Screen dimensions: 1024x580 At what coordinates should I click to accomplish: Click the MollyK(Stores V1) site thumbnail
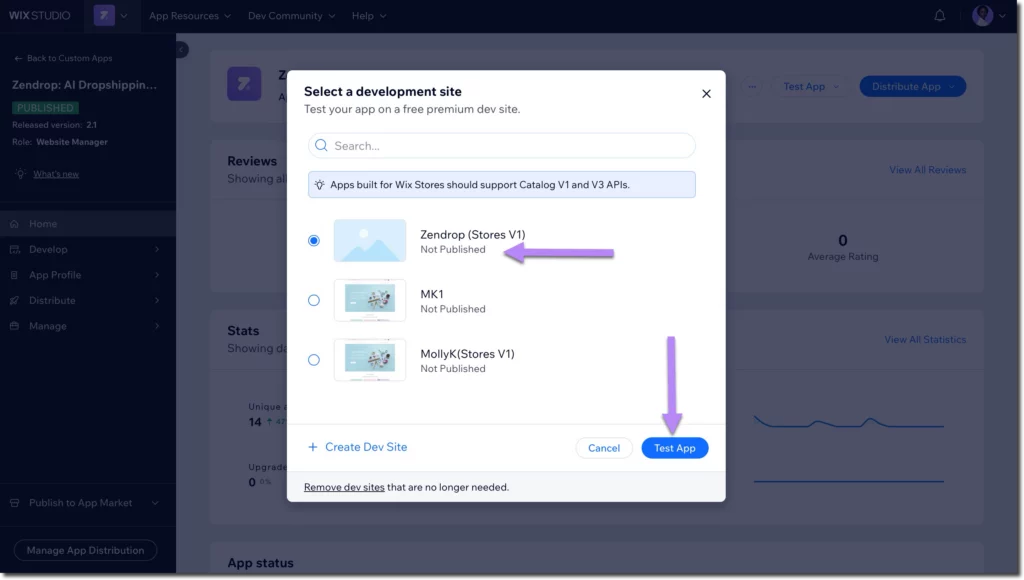click(x=370, y=360)
